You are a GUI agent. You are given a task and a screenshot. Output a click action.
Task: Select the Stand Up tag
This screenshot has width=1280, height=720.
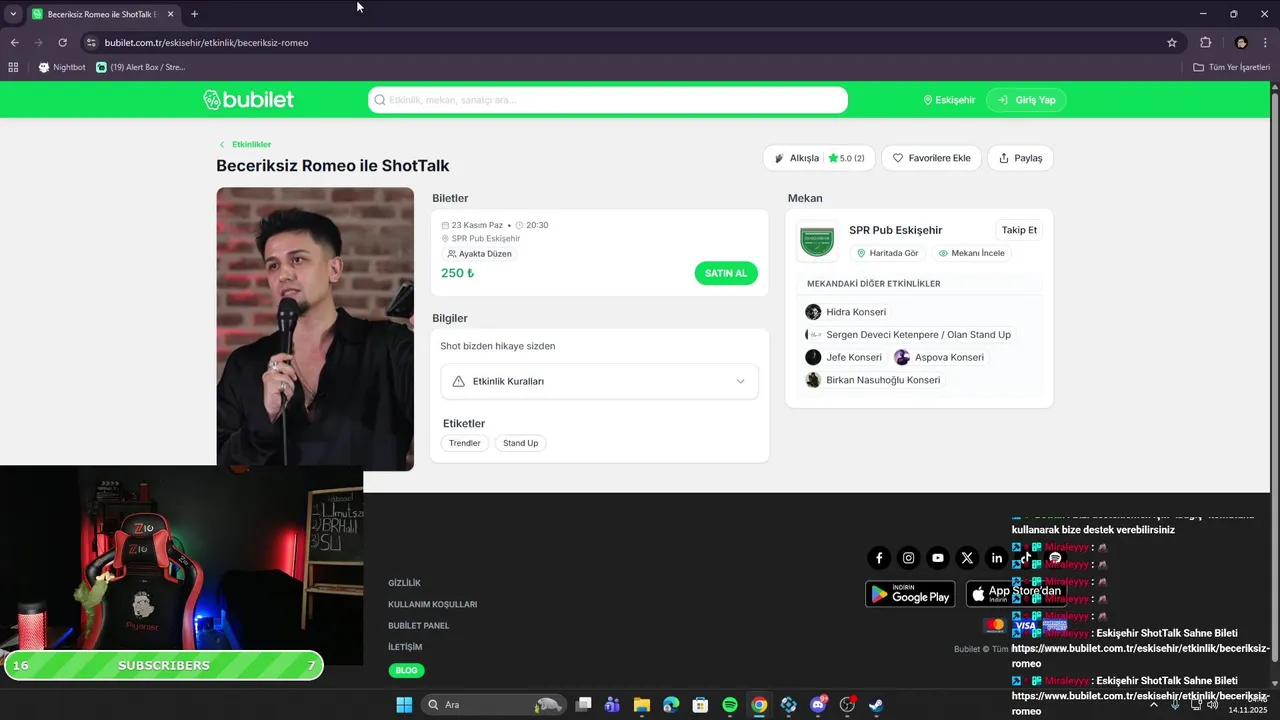pos(520,443)
